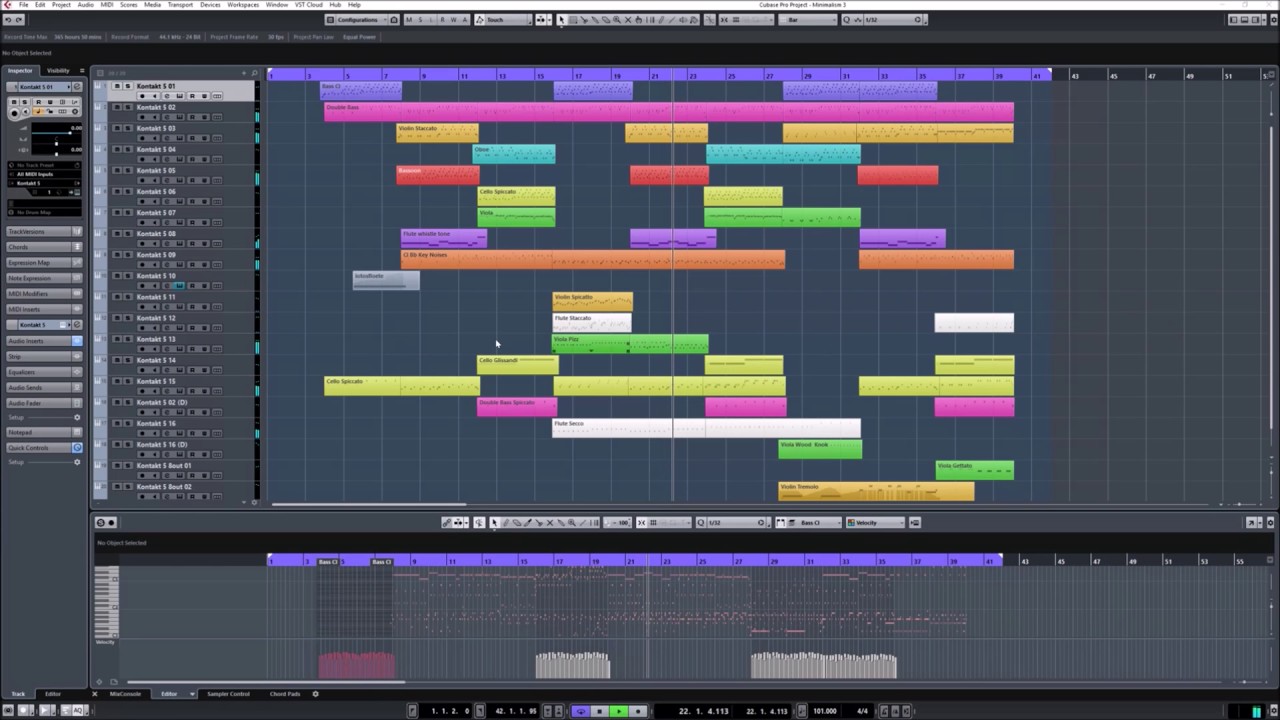Open the Project menu
Image resolution: width=1280 pixels, height=720 pixels.
click(x=61, y=4)
